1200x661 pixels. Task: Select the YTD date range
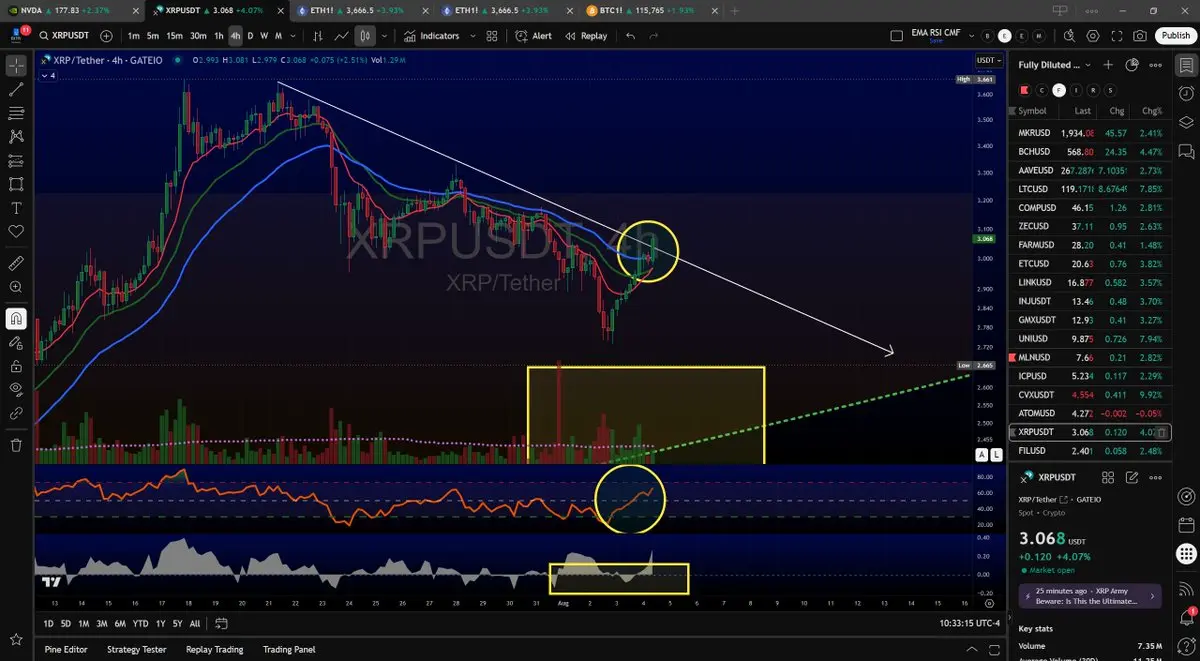pos(141,623)
